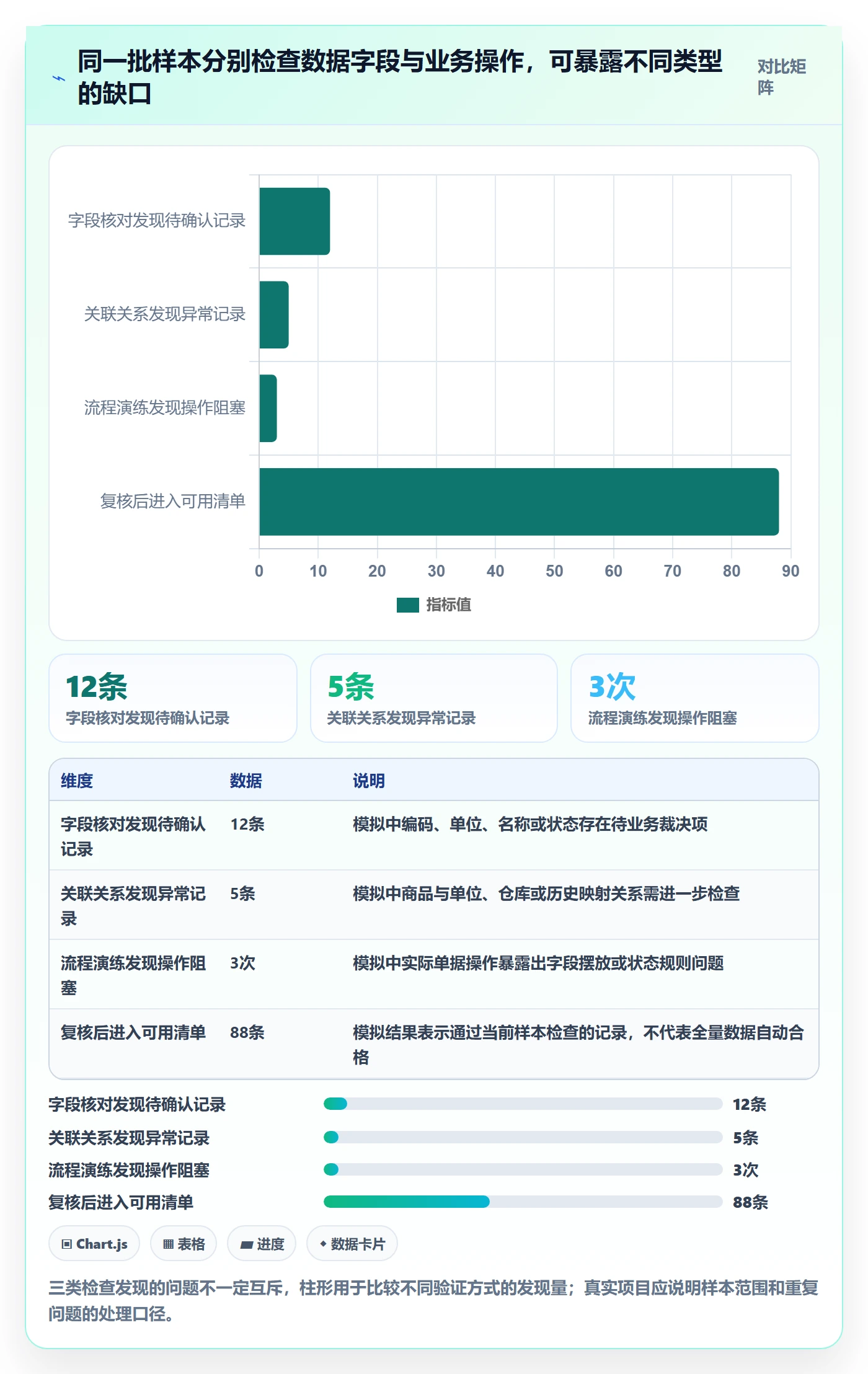Click the 对比矩阵 badge in header
Image resolution: width=868 pixels, height=1374 pixels.
(781, 77)
